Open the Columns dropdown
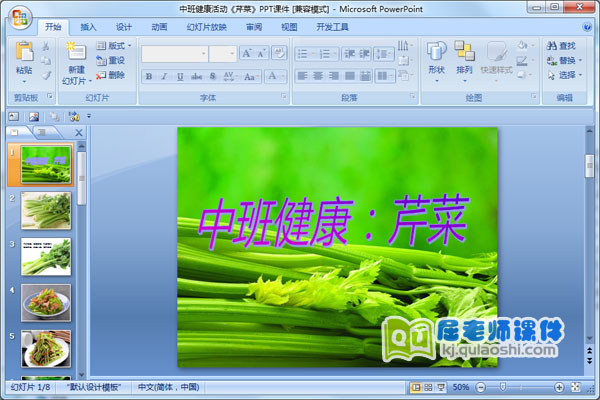 (384, 76)
